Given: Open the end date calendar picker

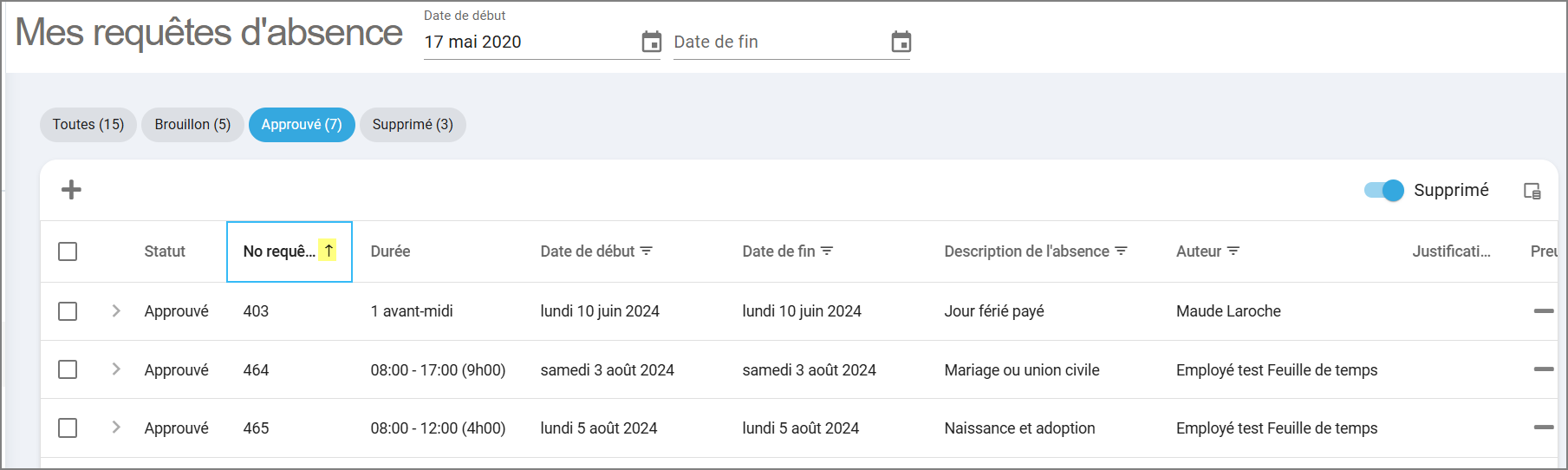Looking at the screenshot, I should [x=901, y=42].
